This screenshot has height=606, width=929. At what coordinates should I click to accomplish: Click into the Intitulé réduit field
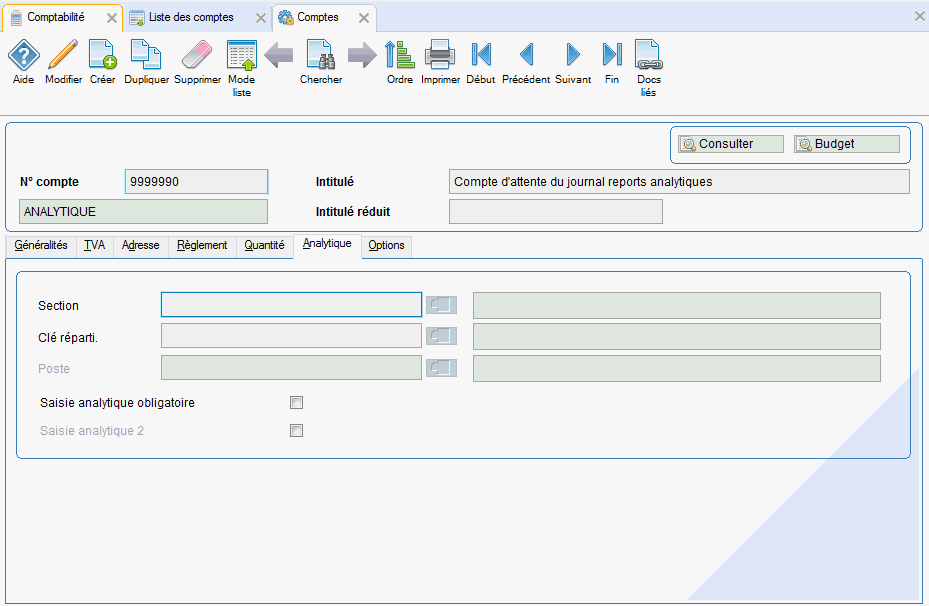click(x=555, y=211)
